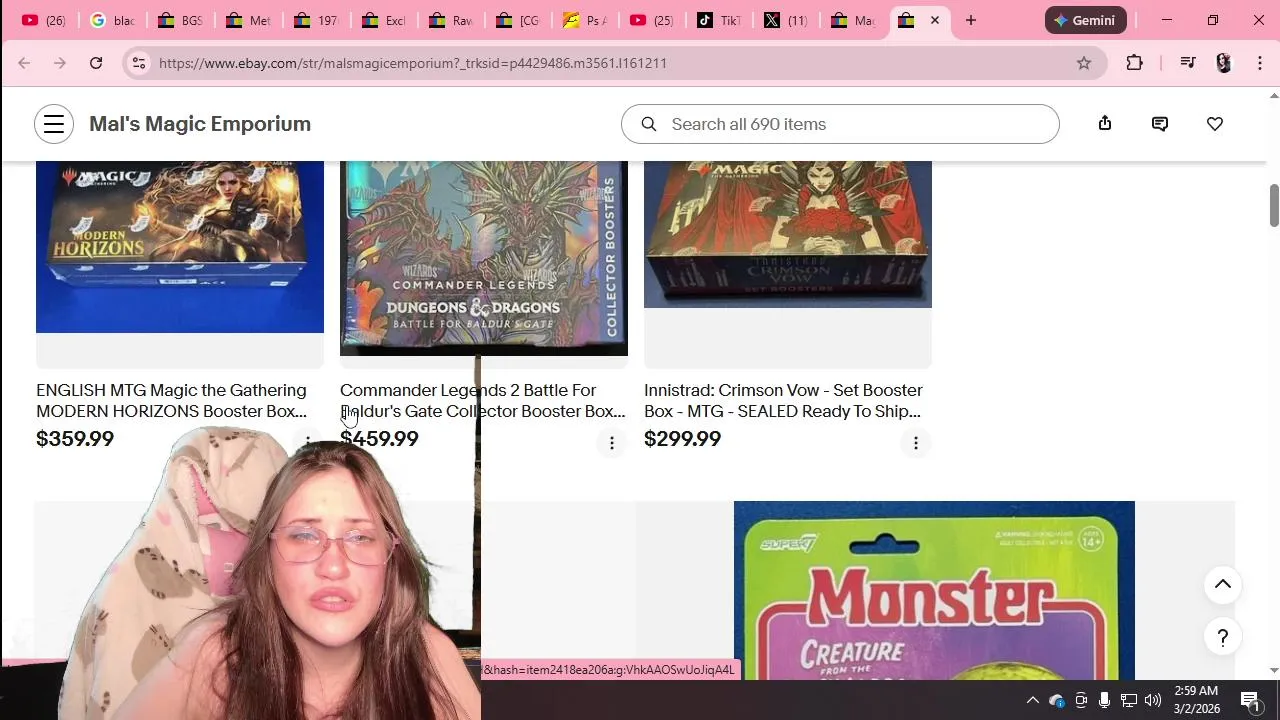Viewport: 1280px width, 720px height.
Task: Open options for Commander Legends listing
Action: 612,443
